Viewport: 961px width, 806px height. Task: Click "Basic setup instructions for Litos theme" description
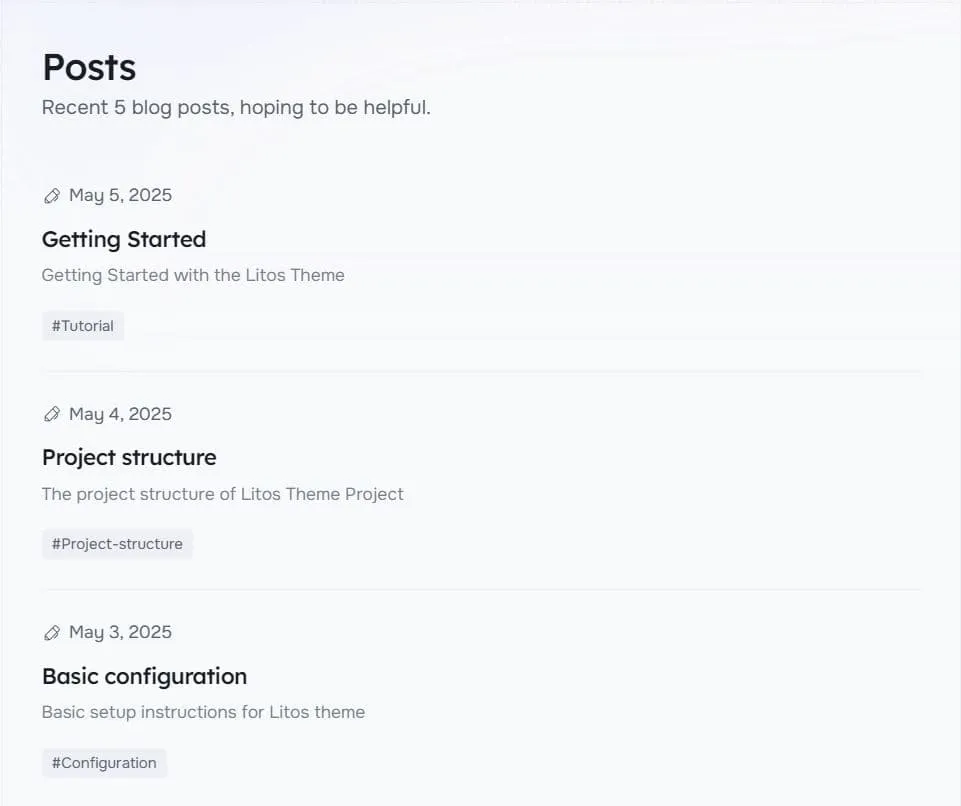pyautogui.click(x=203, y=712)
